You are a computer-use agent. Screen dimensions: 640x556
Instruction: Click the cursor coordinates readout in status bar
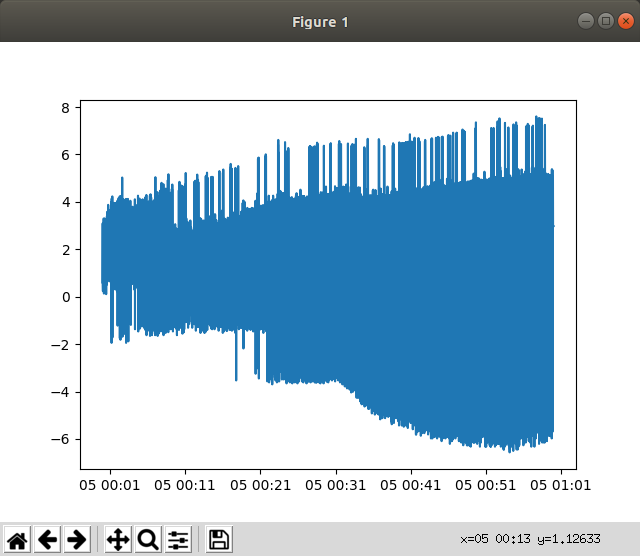531,539
